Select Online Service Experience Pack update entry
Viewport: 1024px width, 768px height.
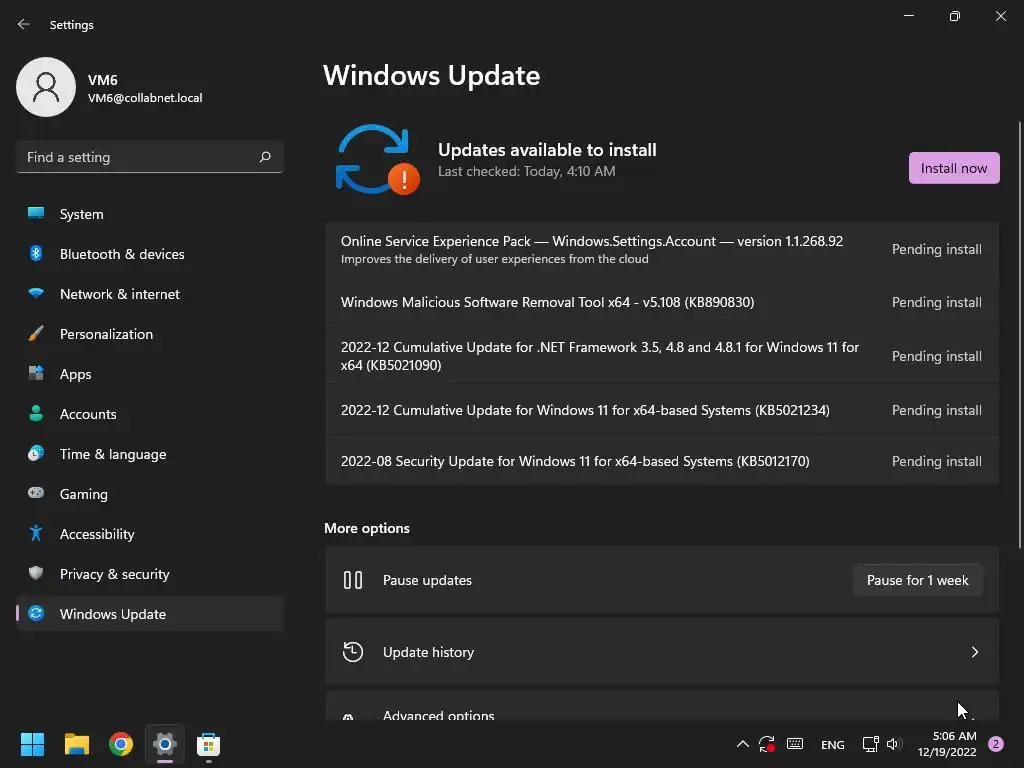pos(662,249)
